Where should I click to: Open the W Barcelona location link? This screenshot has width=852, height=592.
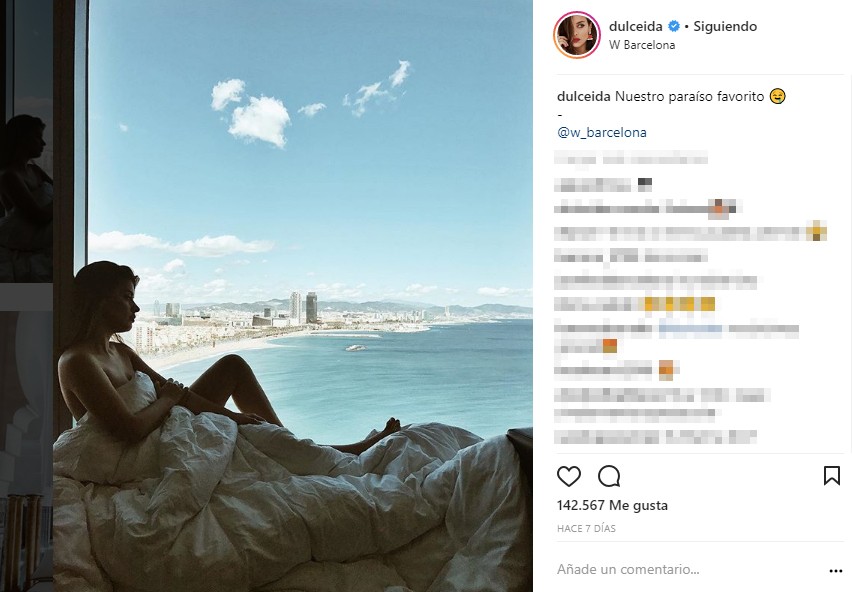pyautogui.click(x=642, y=45)
